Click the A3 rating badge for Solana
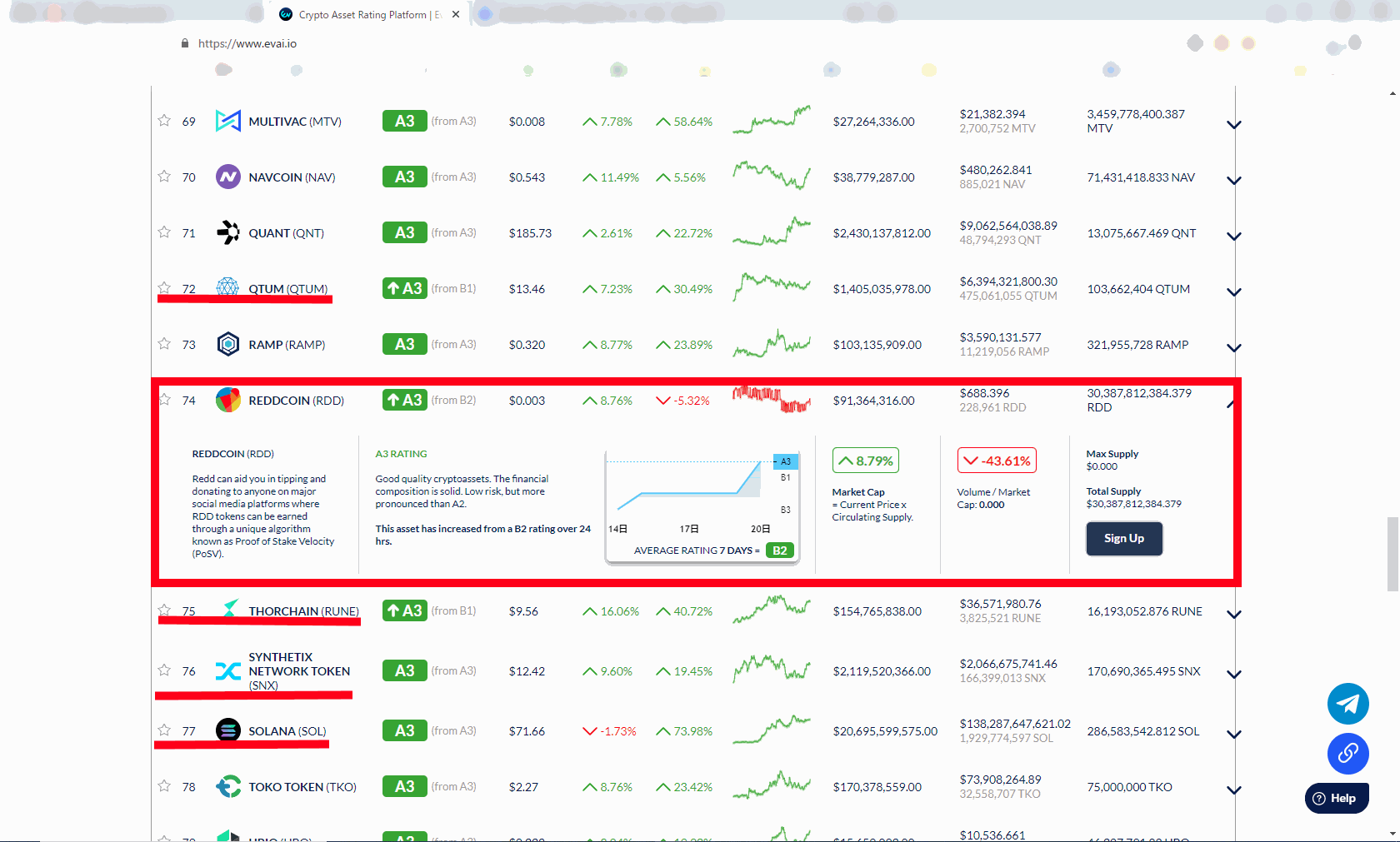Image resolution: width=1400 pixels, height=842 pixels. (x=405, y=731)
